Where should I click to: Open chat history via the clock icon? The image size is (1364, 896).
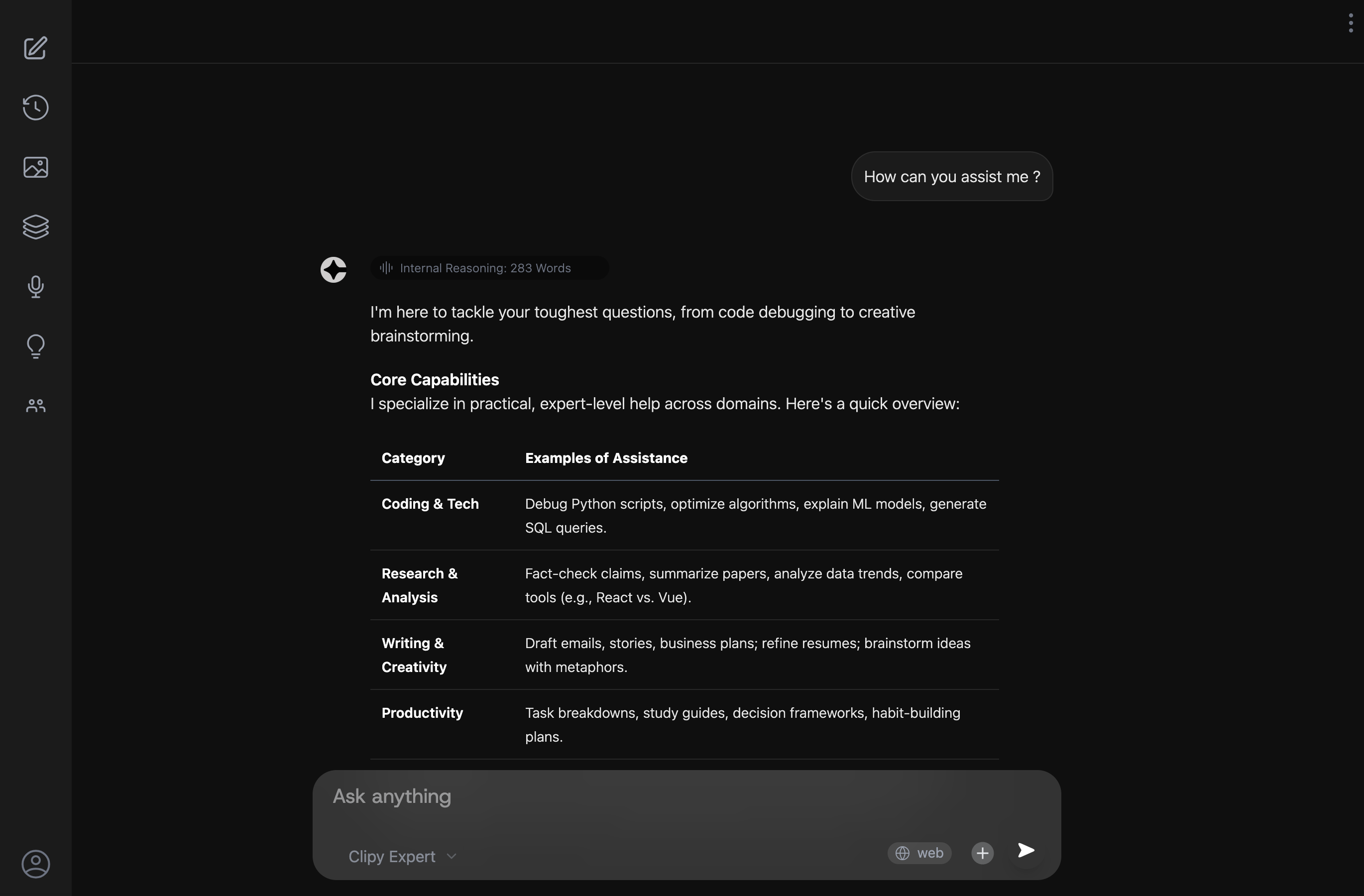click(x=35, y=107)
